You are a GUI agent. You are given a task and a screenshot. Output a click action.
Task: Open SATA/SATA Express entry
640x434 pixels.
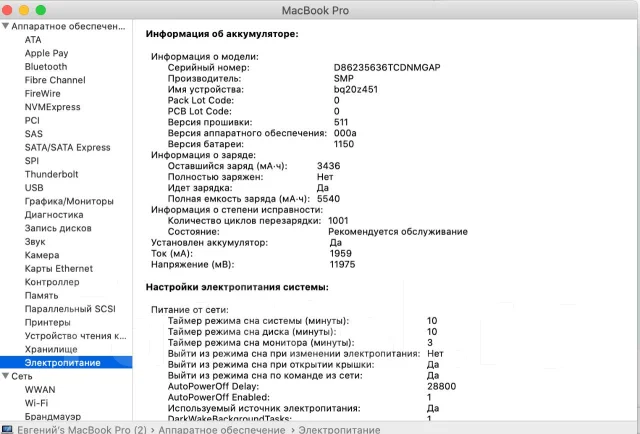(67, 147)
